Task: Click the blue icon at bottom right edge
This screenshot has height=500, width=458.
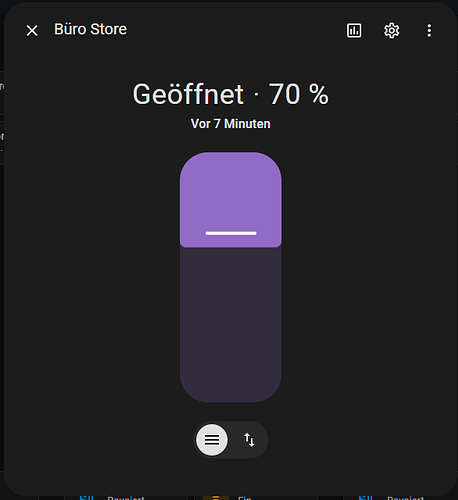Action: (366, 498)
